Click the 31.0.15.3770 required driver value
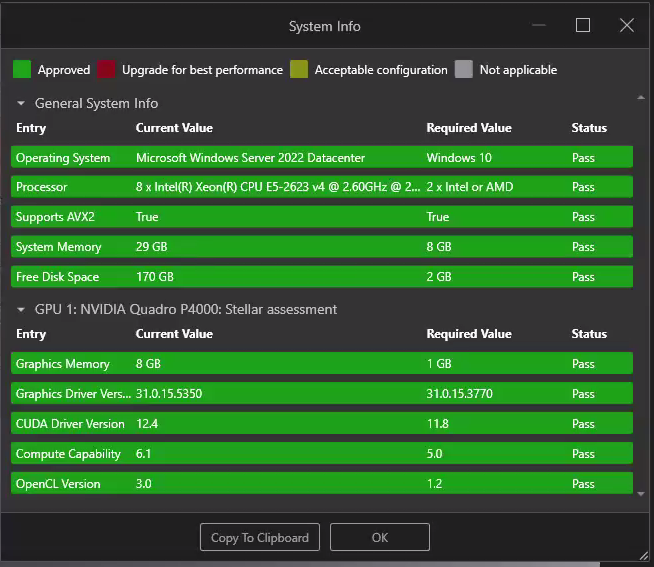 click(x=459, y=394)
